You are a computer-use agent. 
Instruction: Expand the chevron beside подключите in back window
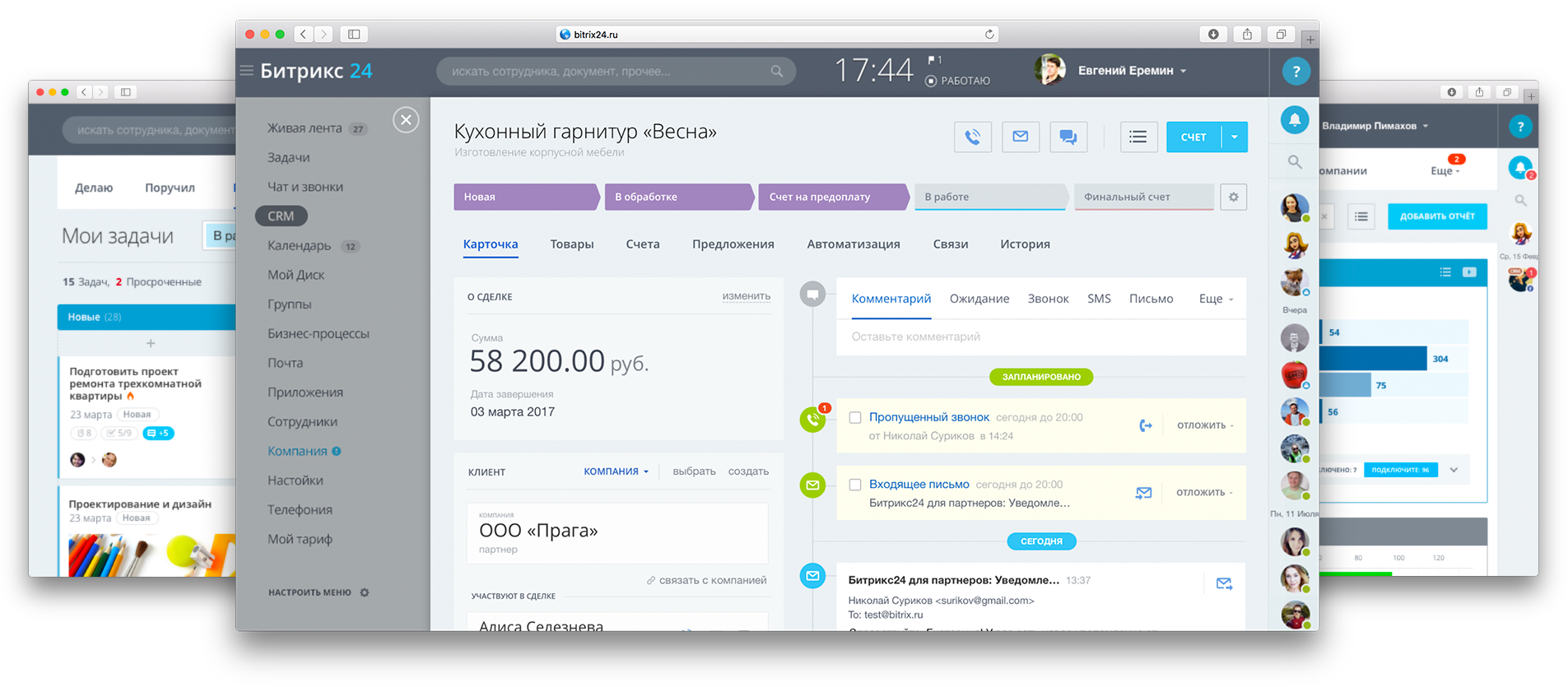(x=1454, y=470)
